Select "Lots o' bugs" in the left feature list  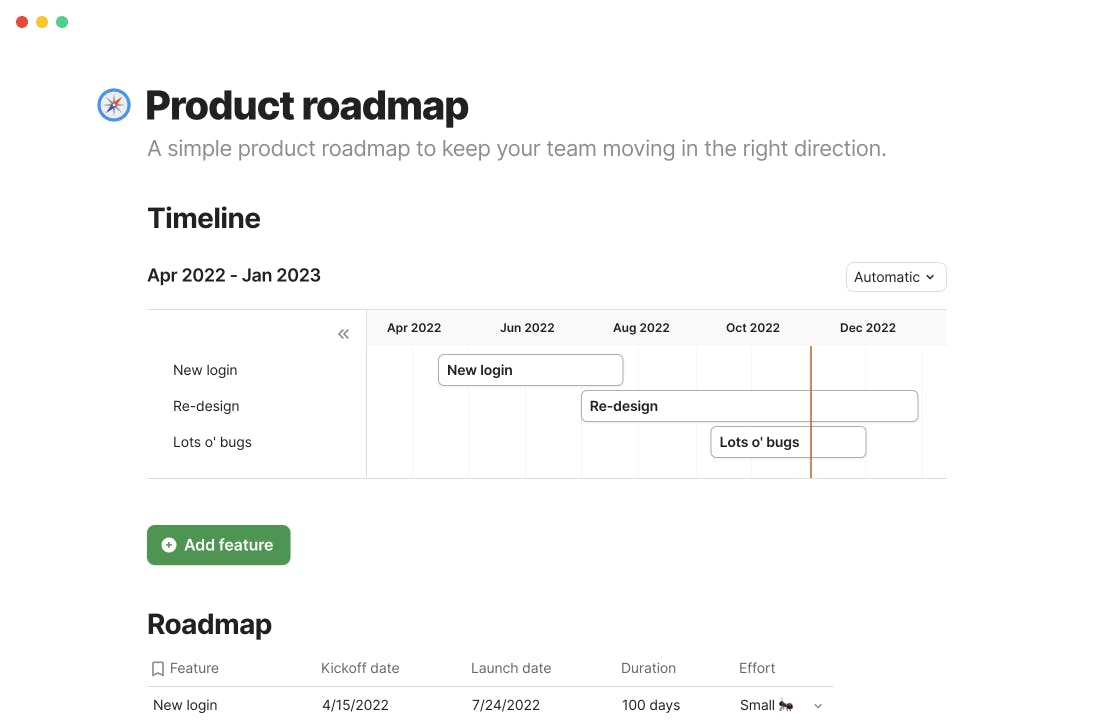tap(212, 442)
